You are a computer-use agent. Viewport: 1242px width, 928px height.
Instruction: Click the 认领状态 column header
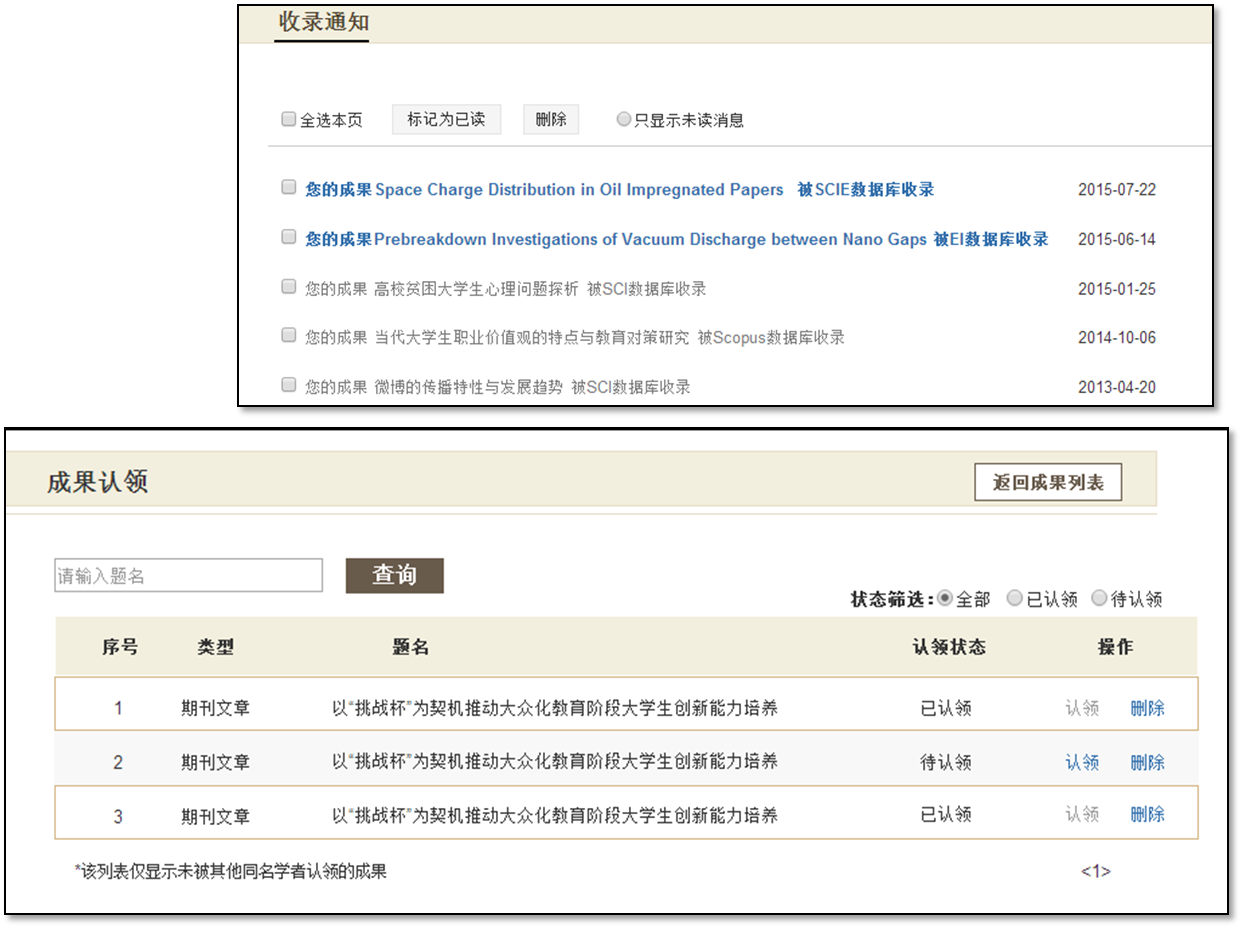click(x=948, y=647)
